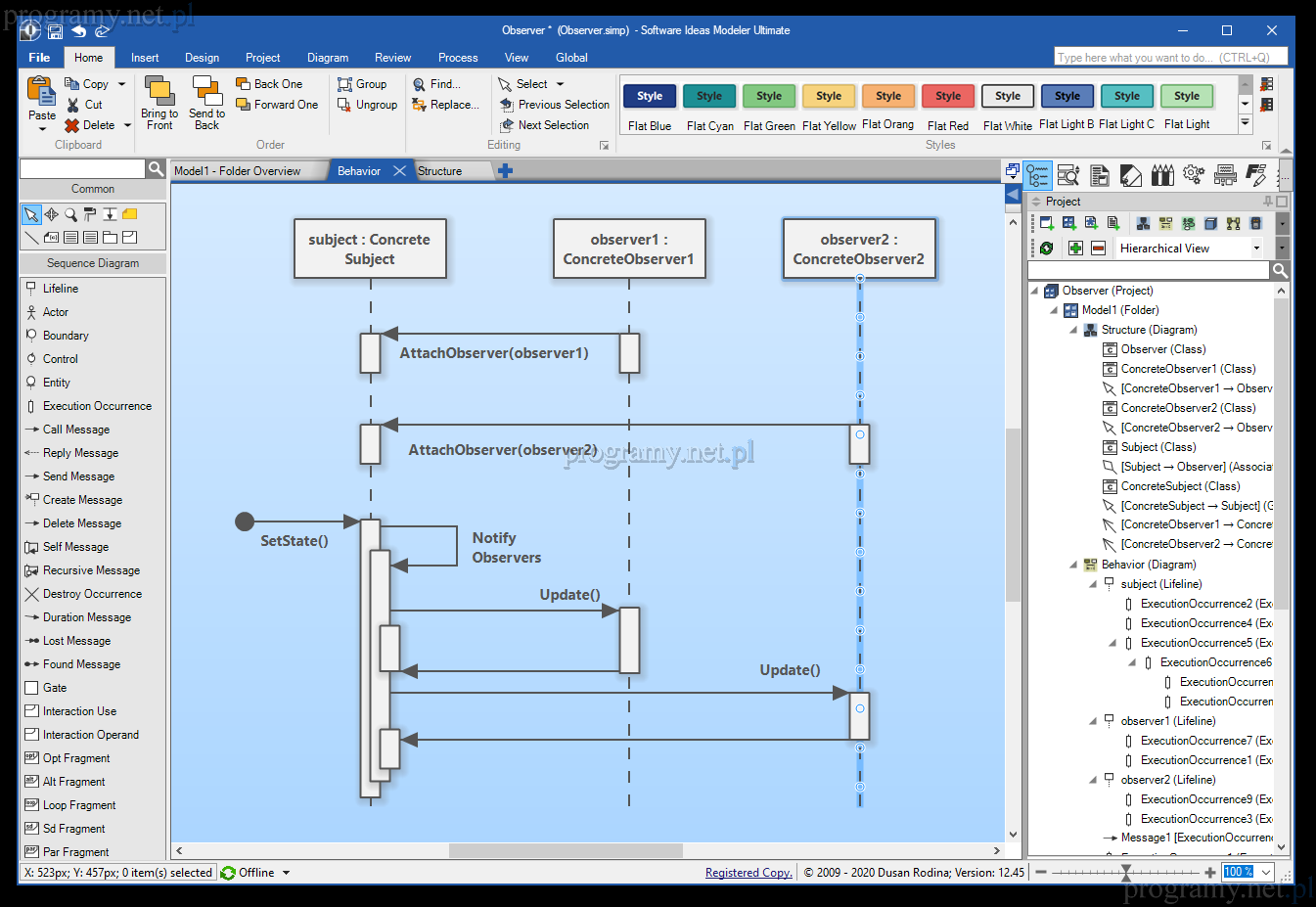Open the Hierarchical View dropdown
Viewport: 1316px width, 907px height.
click(1256, 249)
